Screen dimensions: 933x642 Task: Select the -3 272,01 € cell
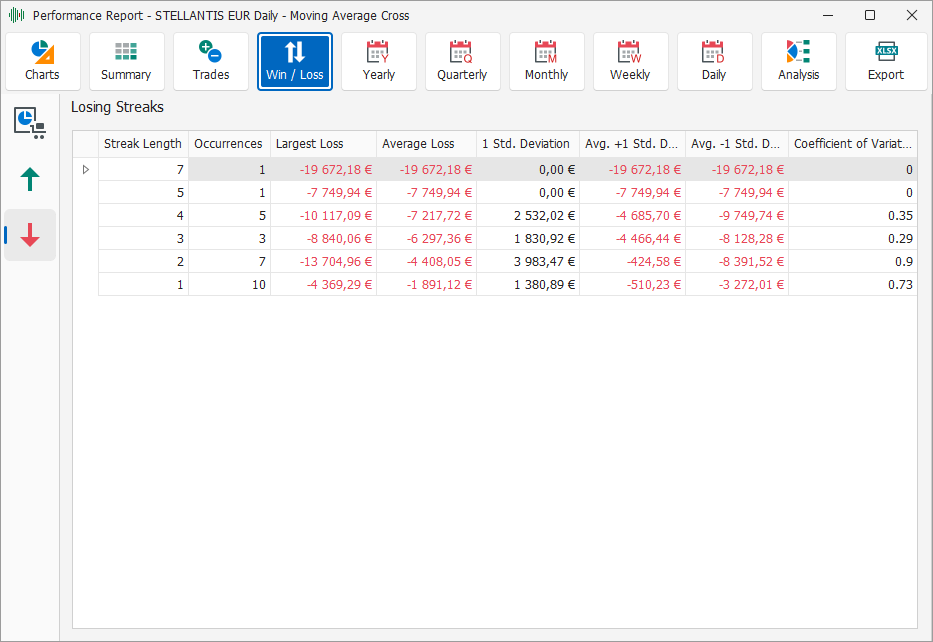tap(737, 284)
